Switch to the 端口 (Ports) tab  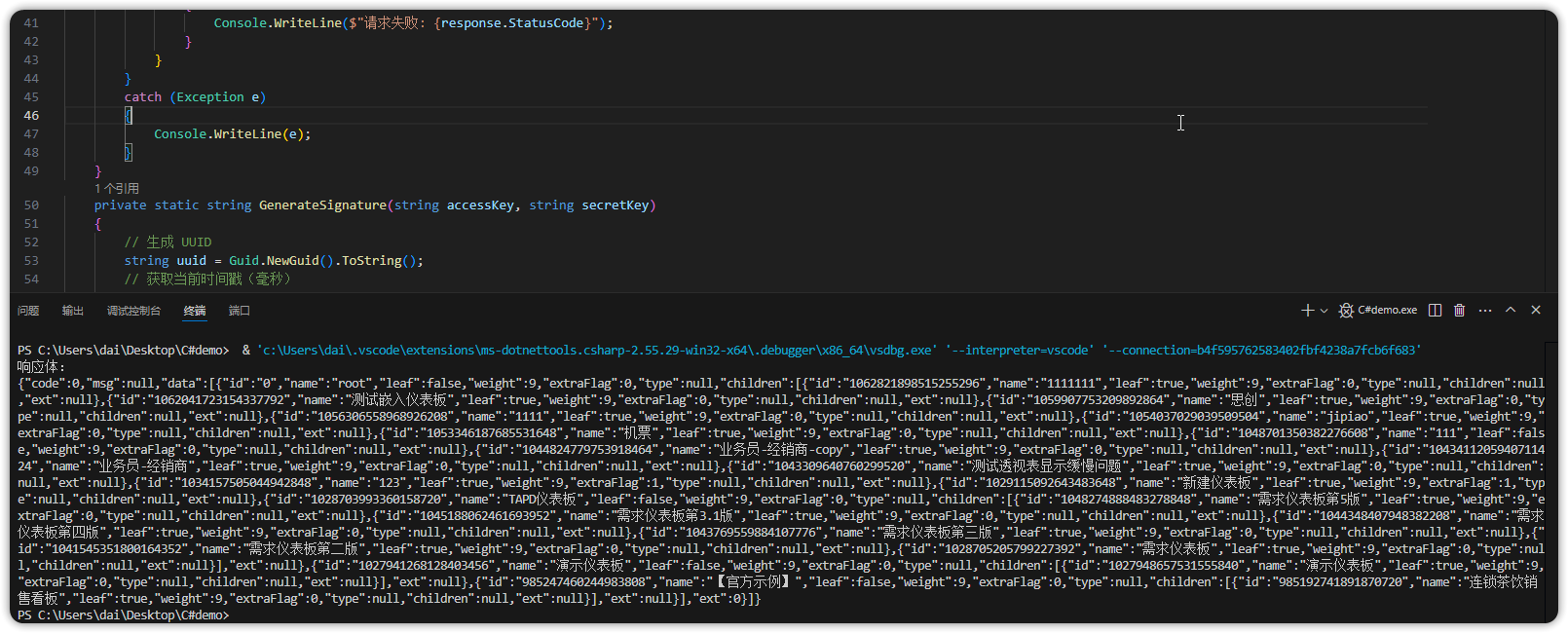point(240,311)
